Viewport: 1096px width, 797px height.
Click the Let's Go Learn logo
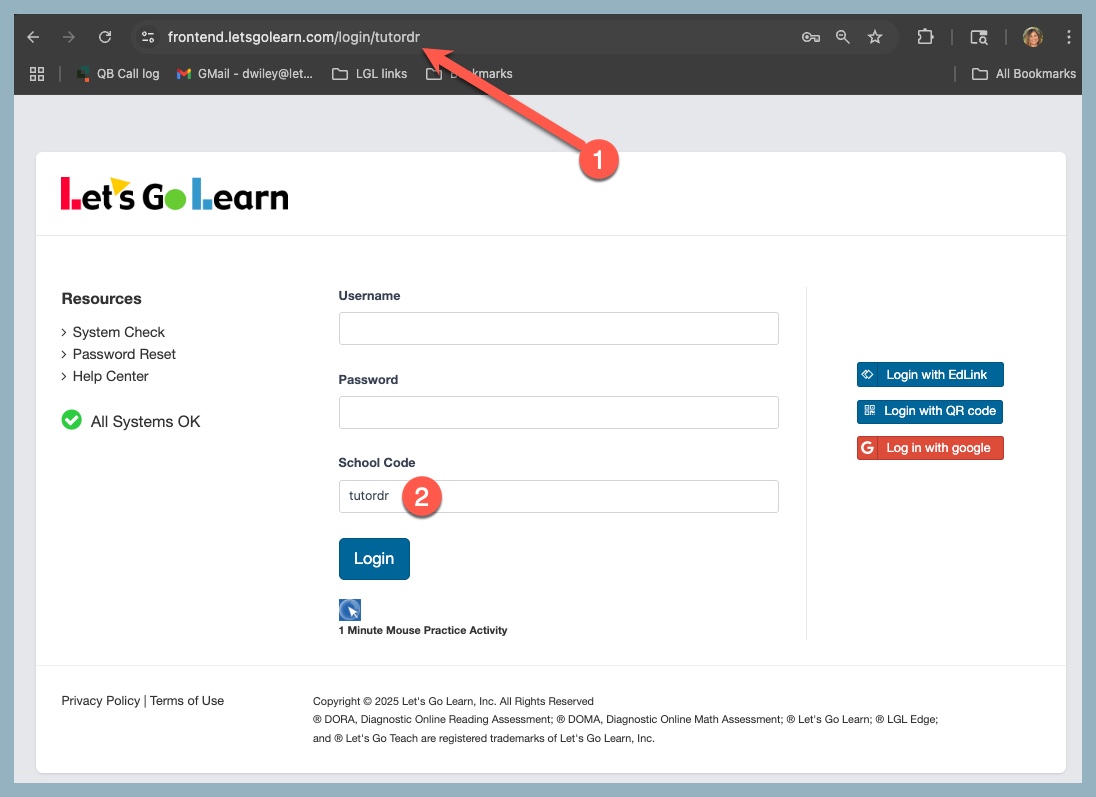pos(175,194)
